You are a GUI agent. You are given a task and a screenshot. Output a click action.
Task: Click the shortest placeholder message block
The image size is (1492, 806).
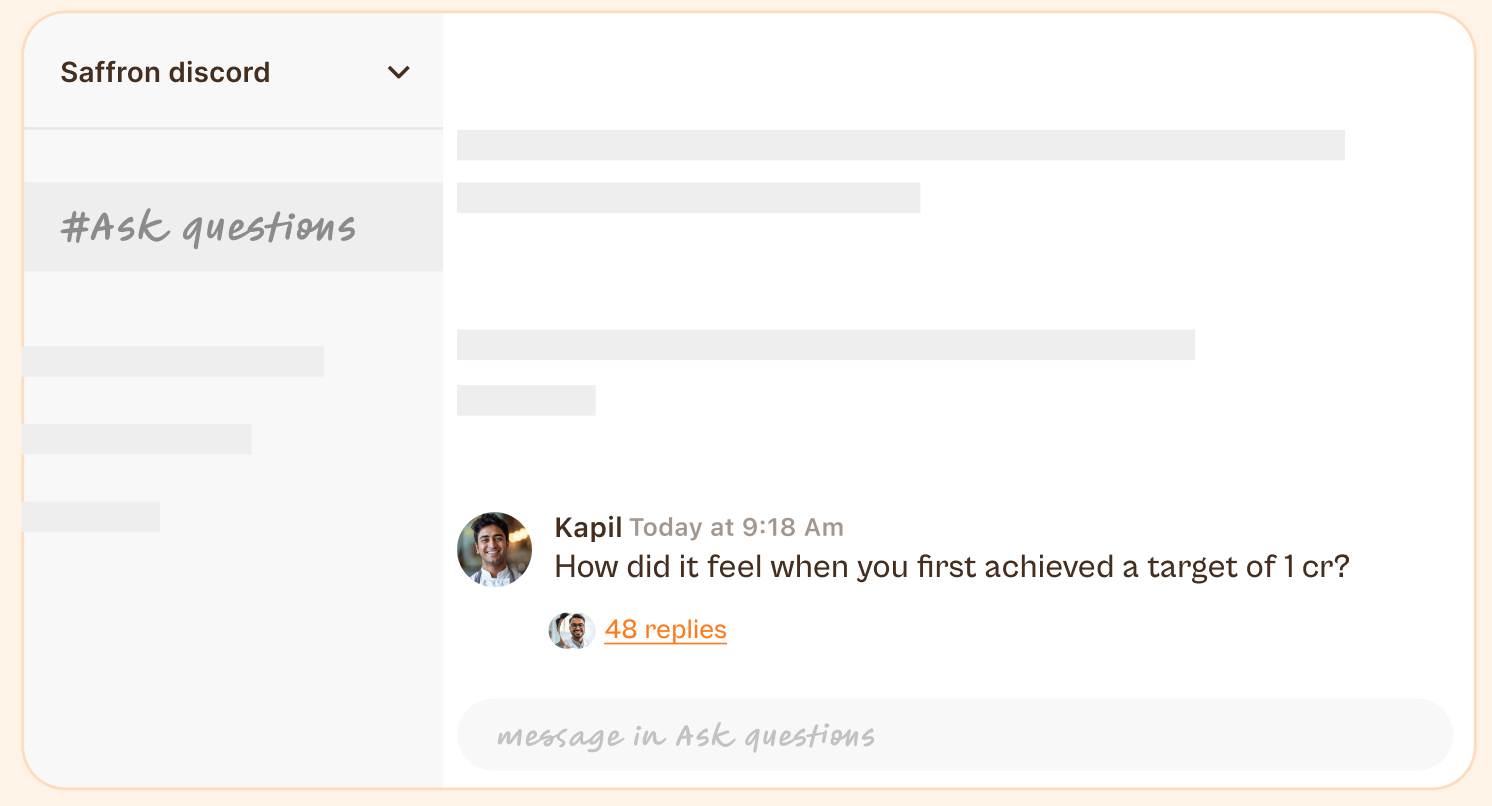click(x=526, y=400)
